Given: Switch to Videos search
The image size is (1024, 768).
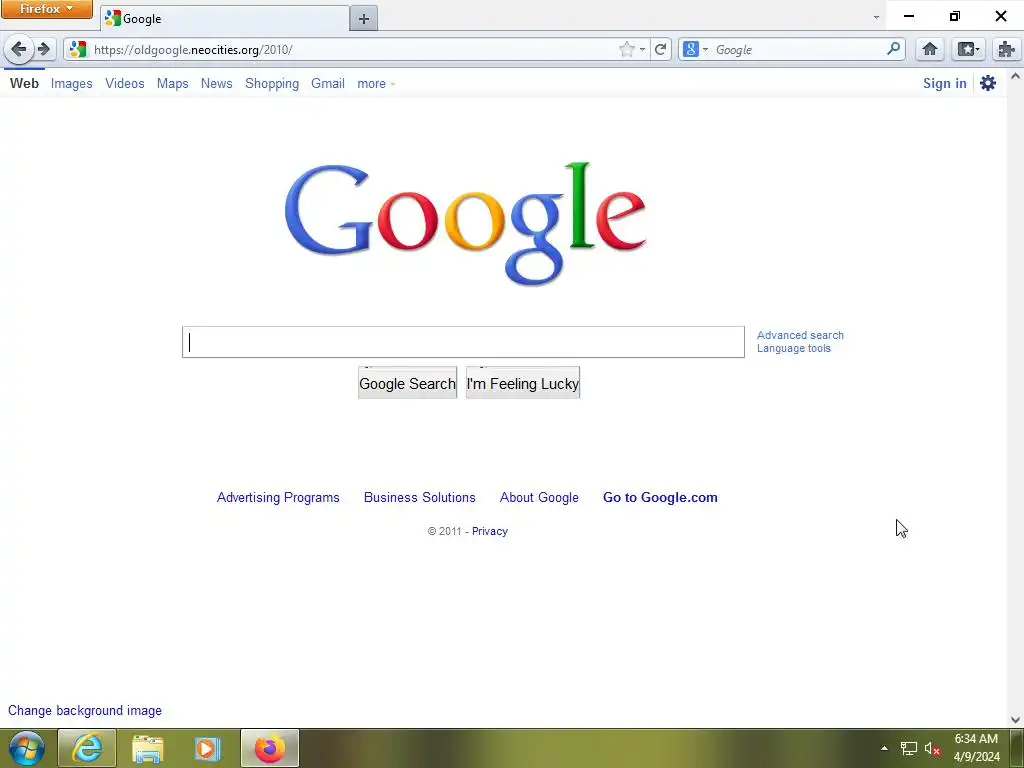Looking at the screenshot, I should pyautogui.click(x=125, y=84).
